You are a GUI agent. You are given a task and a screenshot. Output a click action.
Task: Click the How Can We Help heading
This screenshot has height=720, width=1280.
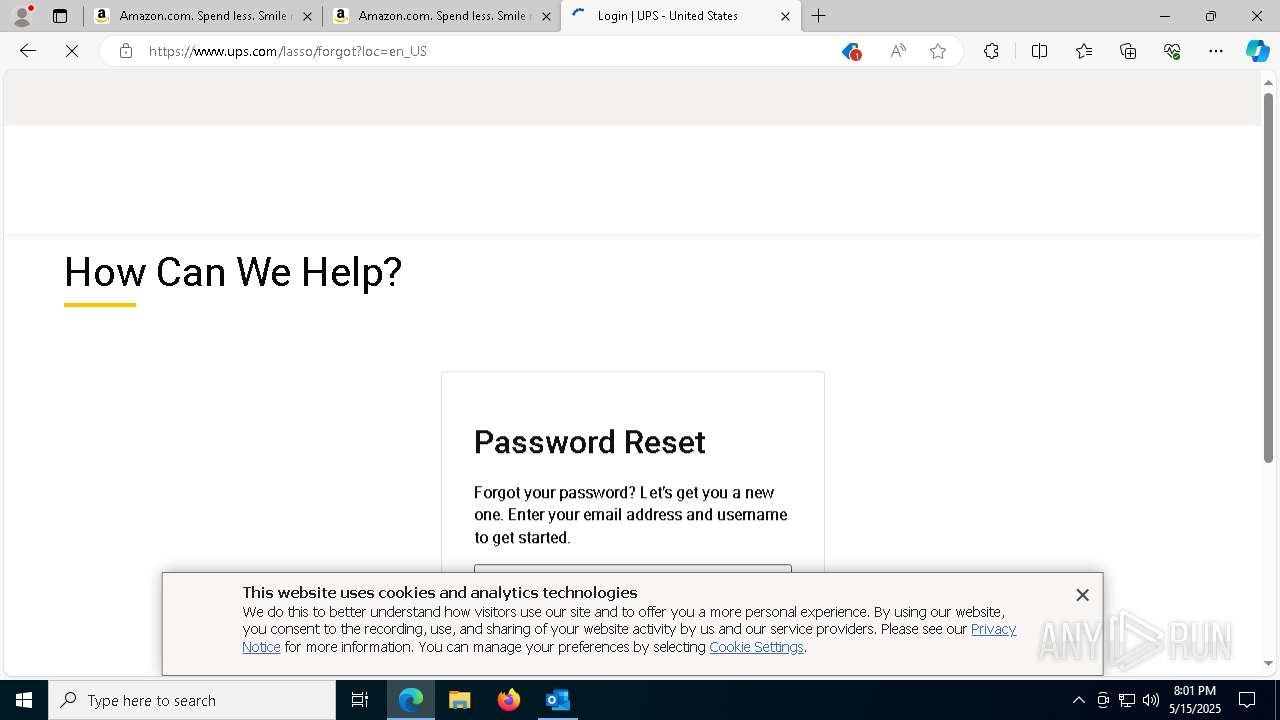[x=233, y=272]
